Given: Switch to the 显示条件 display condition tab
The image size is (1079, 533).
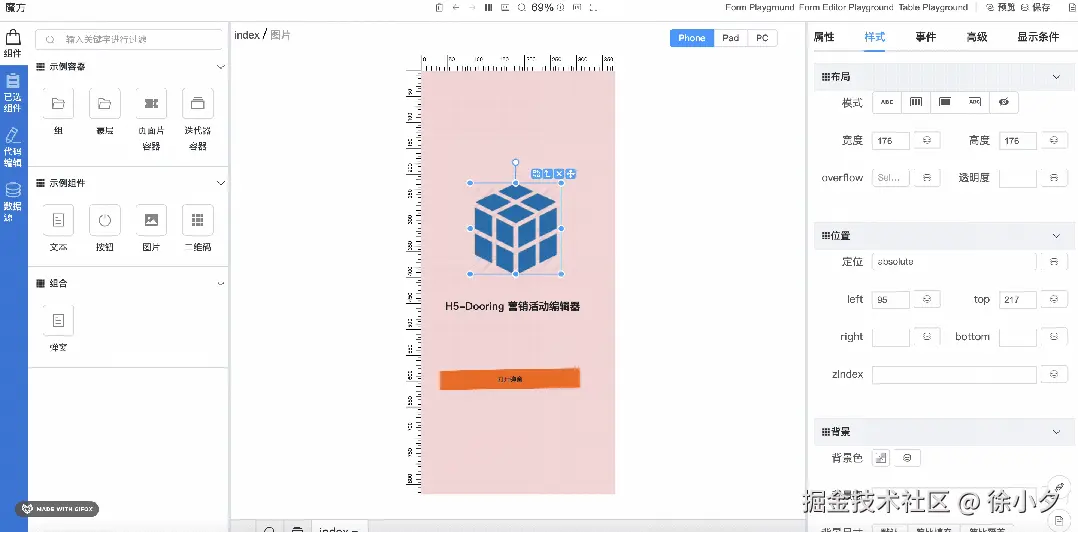Looking at the screenshot, I should 1038,37.
